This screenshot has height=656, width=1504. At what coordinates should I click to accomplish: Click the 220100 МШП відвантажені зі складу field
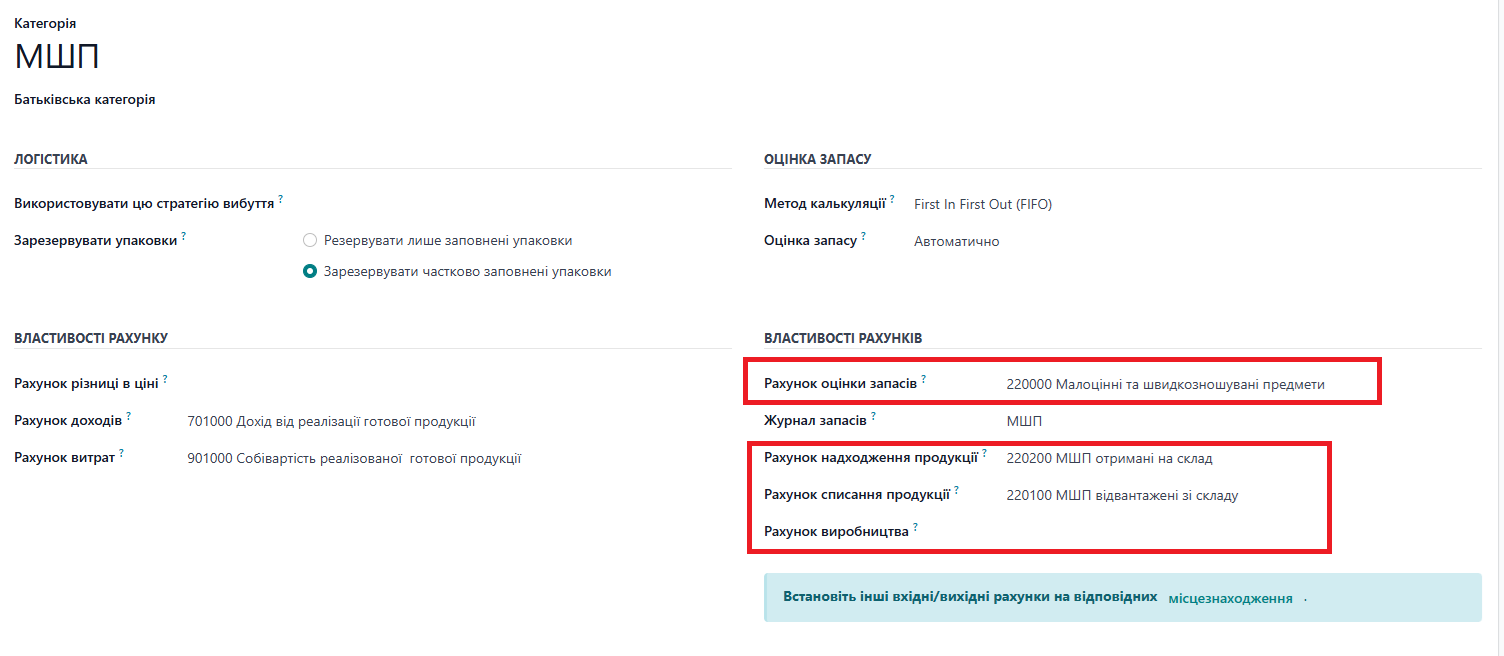(x=1122, y=496)
